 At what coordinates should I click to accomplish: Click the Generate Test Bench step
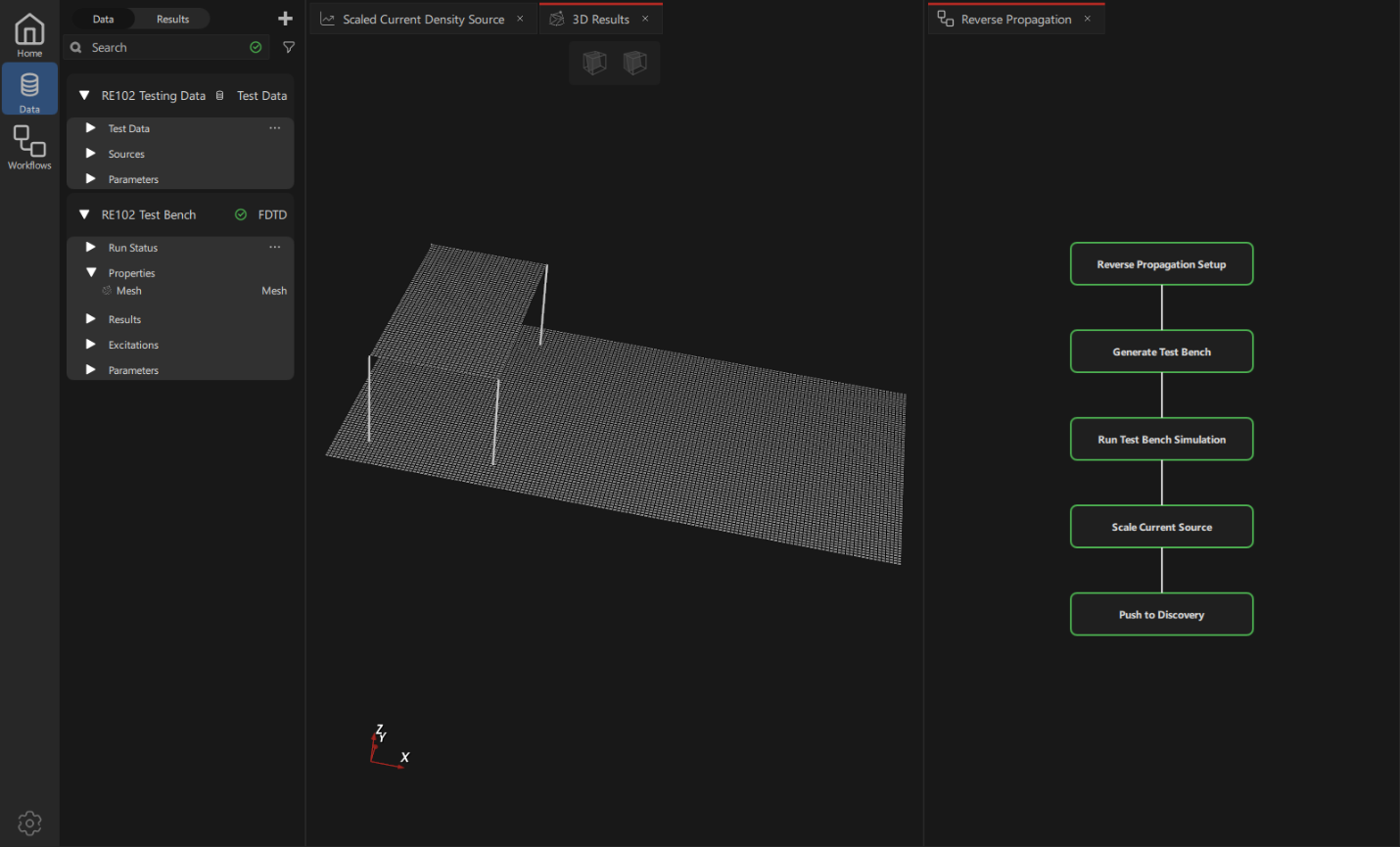(1161, 352)
